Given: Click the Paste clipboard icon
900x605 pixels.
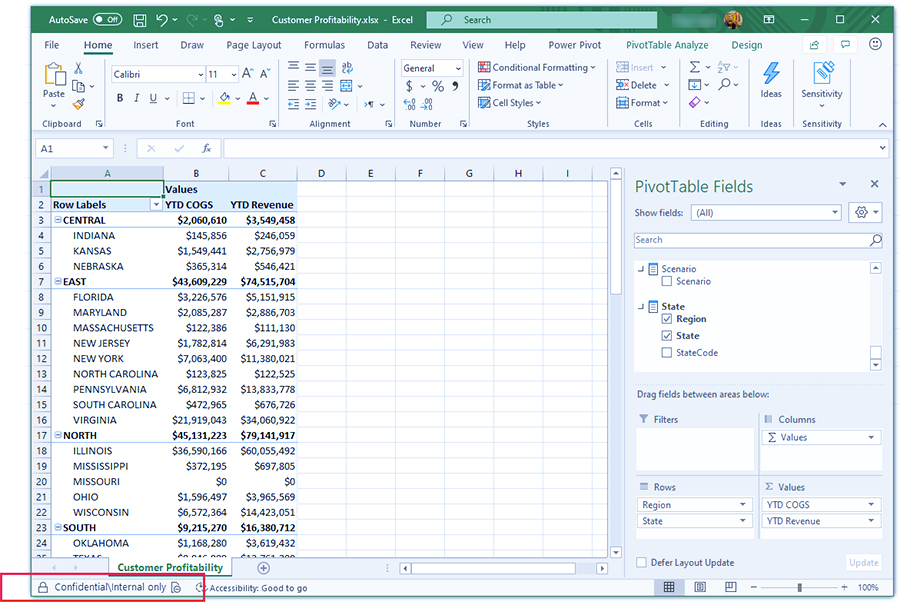Looking at the screenshot, I should [x=55, y=74].
